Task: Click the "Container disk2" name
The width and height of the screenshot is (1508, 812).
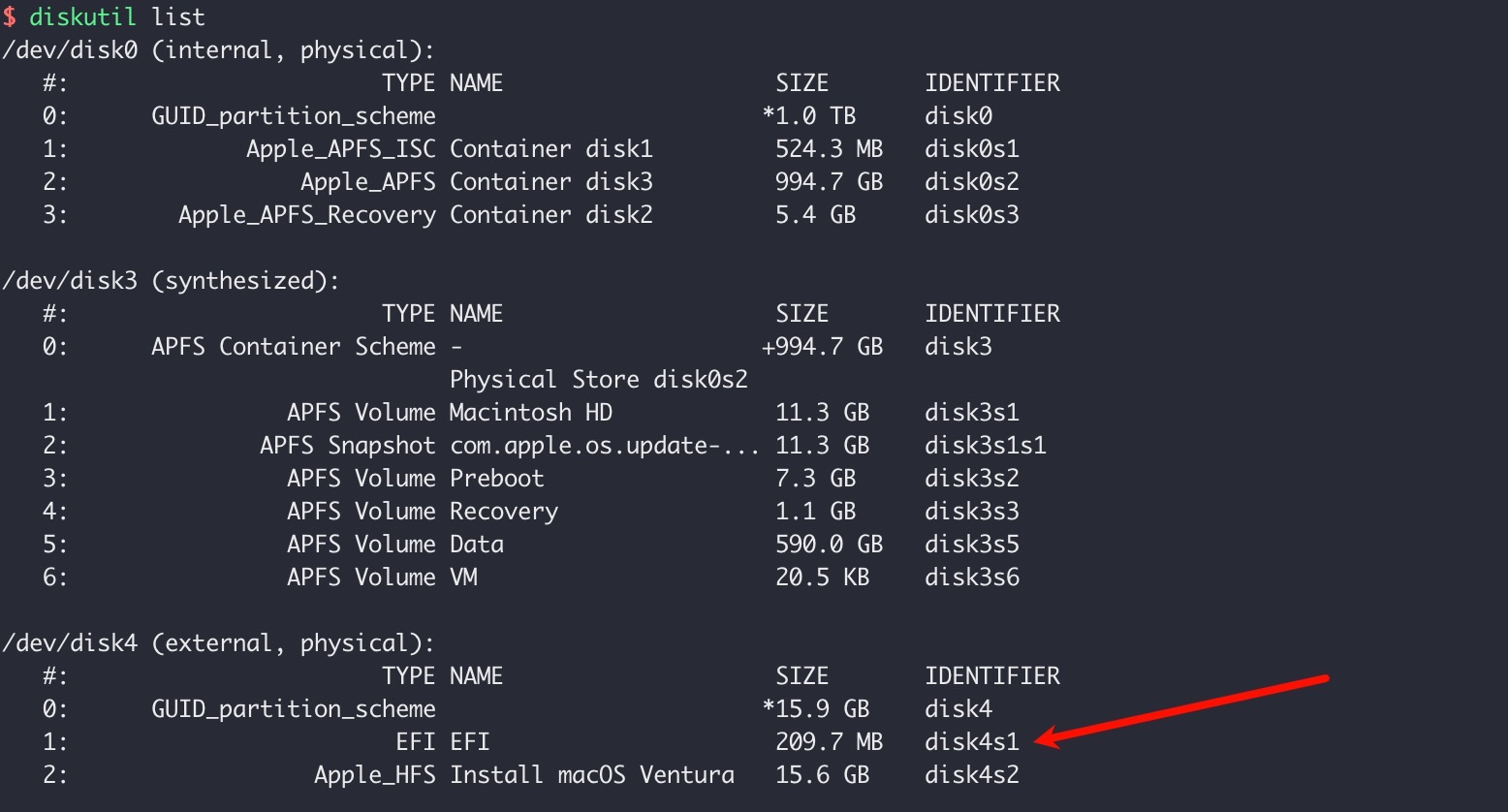Action: tap(551, 215)
